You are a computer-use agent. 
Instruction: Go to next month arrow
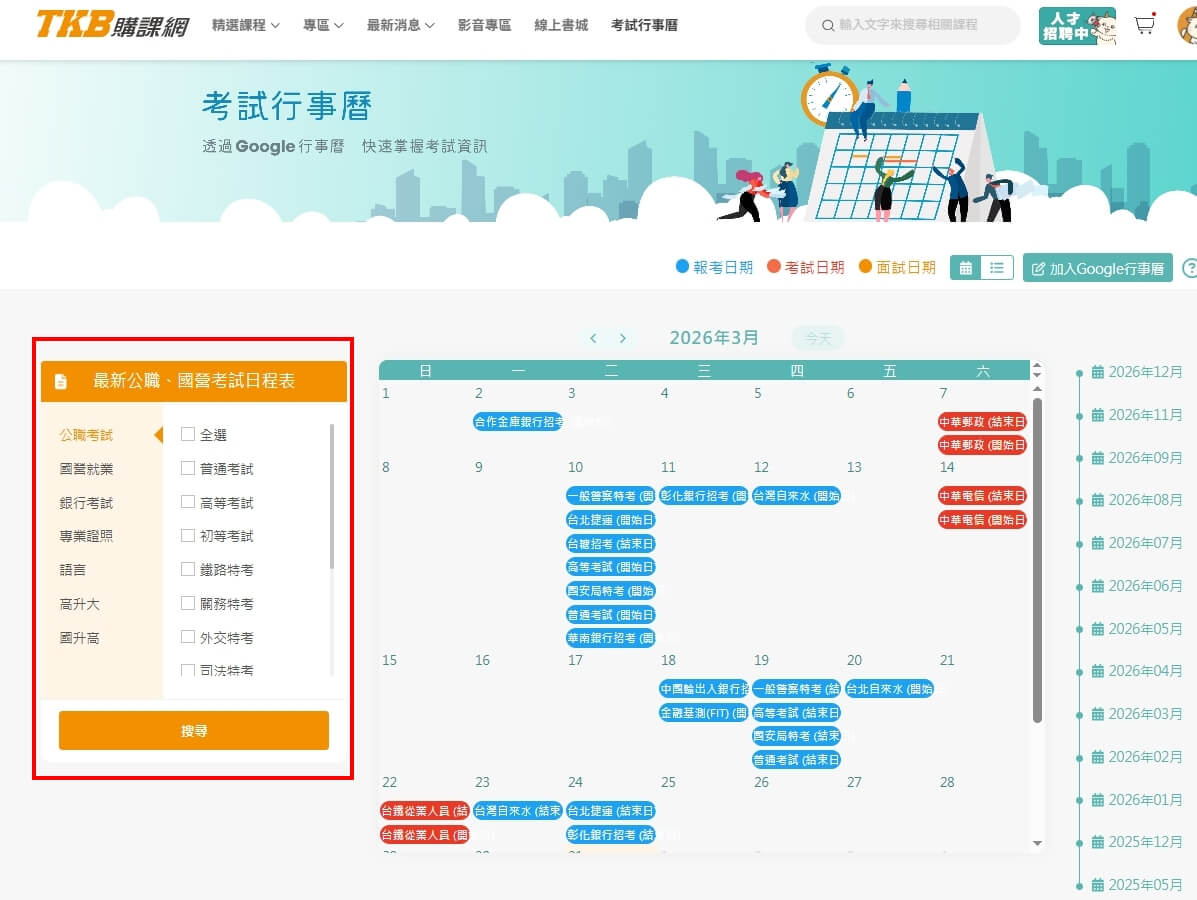623,338
